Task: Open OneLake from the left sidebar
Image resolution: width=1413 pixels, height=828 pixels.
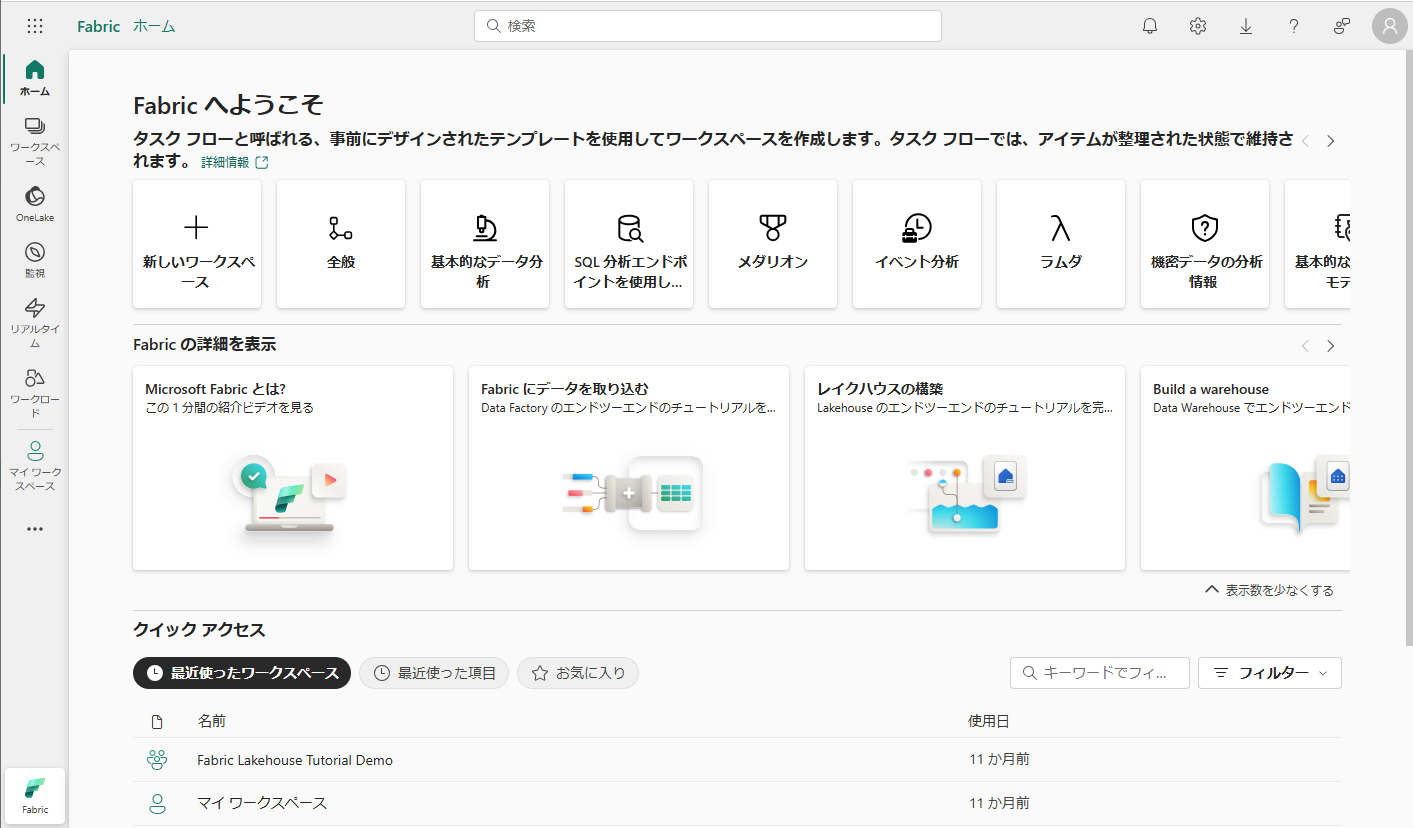Action: (35, 203)
